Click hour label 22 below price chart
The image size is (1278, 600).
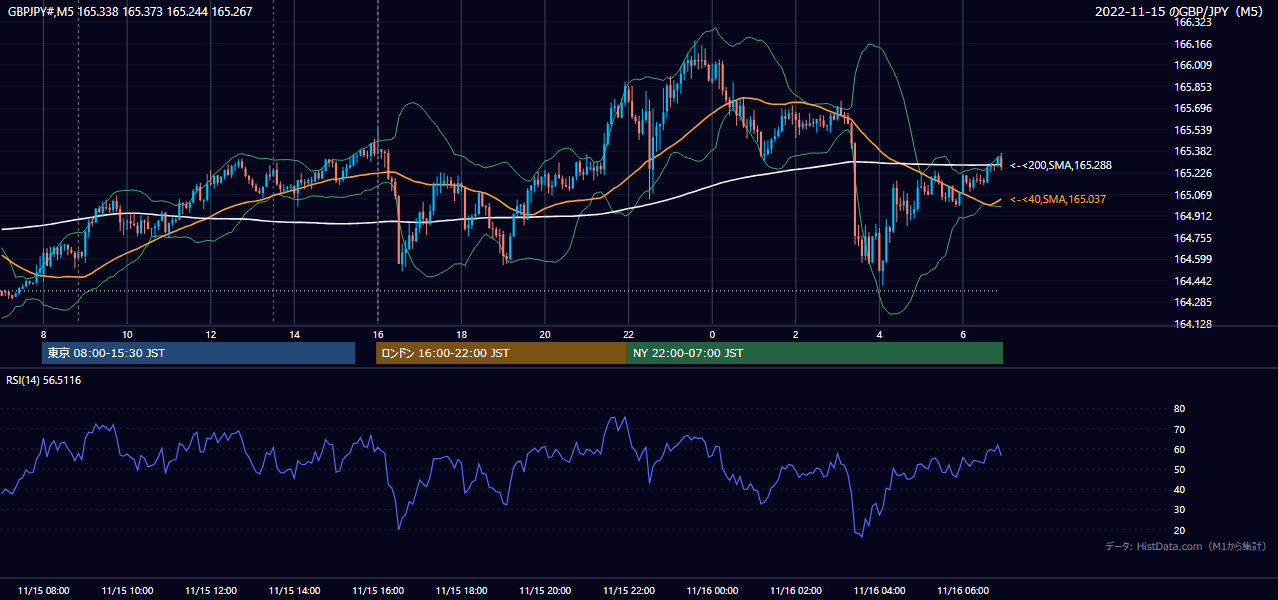628,334
